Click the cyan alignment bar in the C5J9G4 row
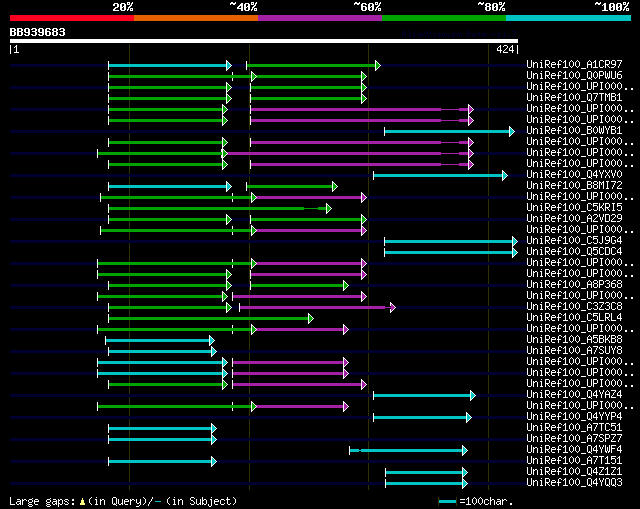640x509 pixels. (451, 242)
